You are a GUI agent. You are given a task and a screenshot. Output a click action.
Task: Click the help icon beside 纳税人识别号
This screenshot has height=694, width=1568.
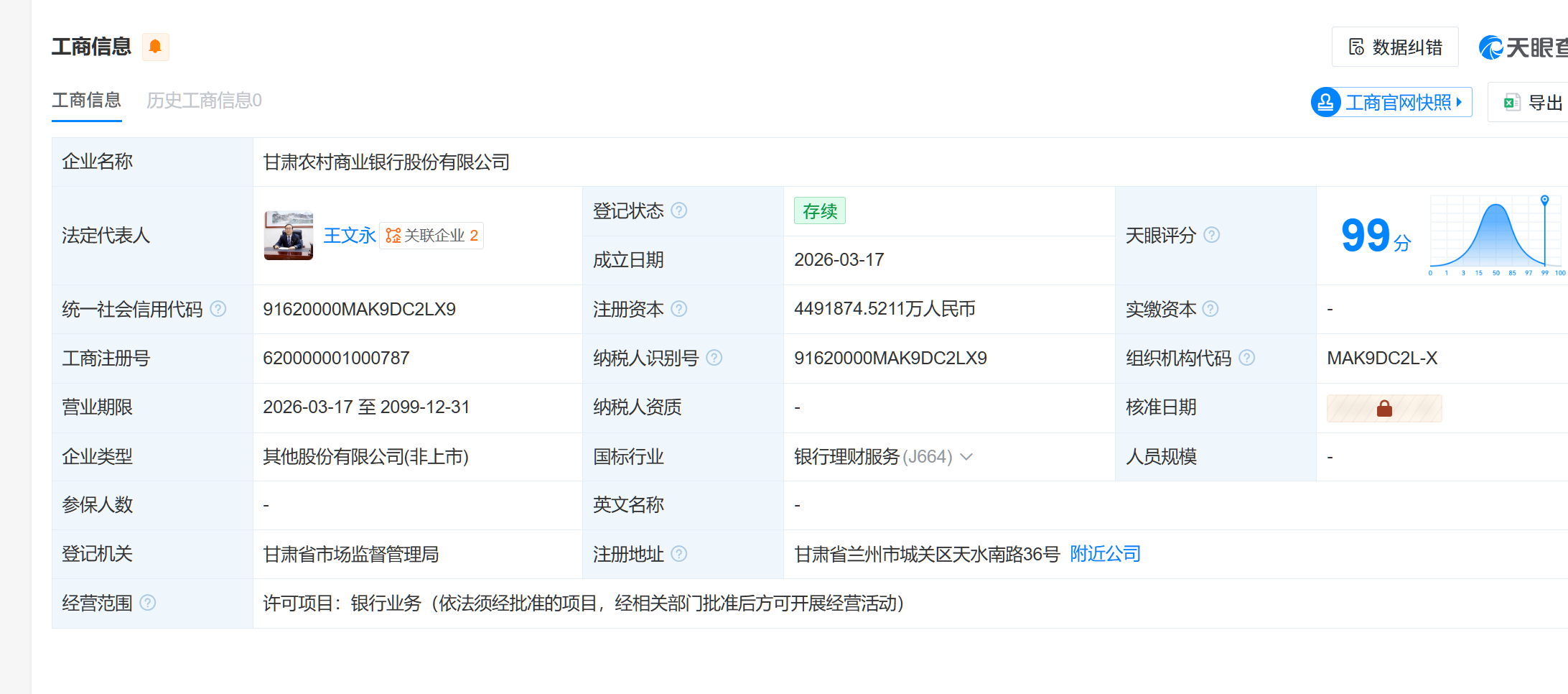coord(714,358)
